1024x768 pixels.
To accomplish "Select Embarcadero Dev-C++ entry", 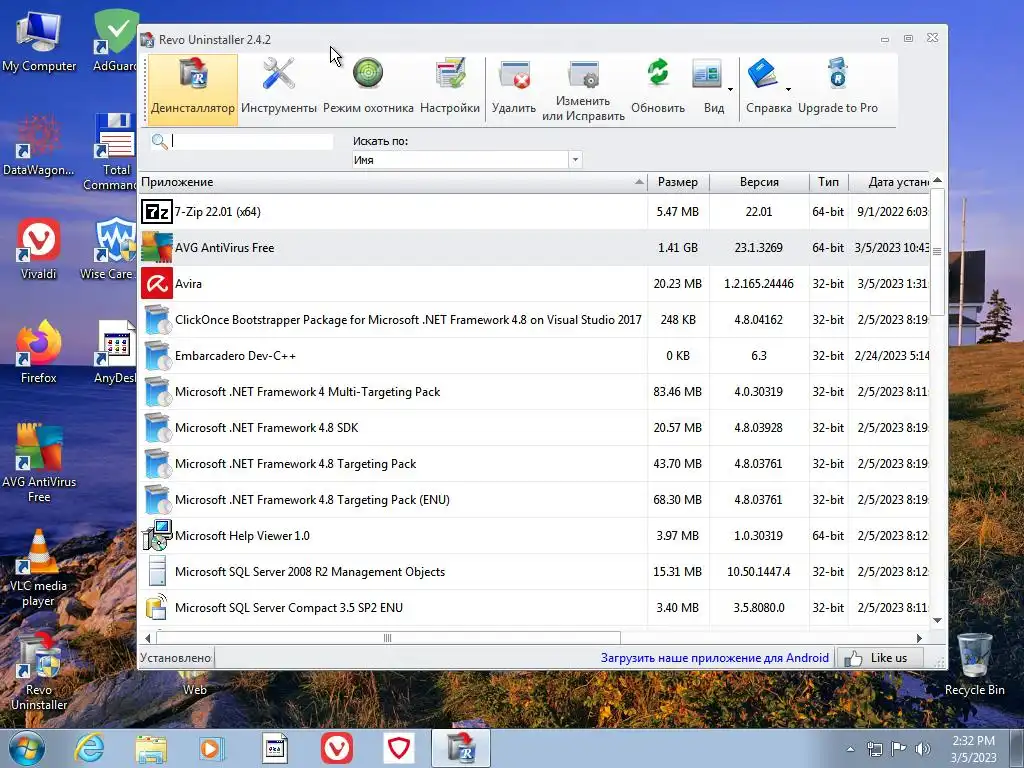I will (534, 355).
